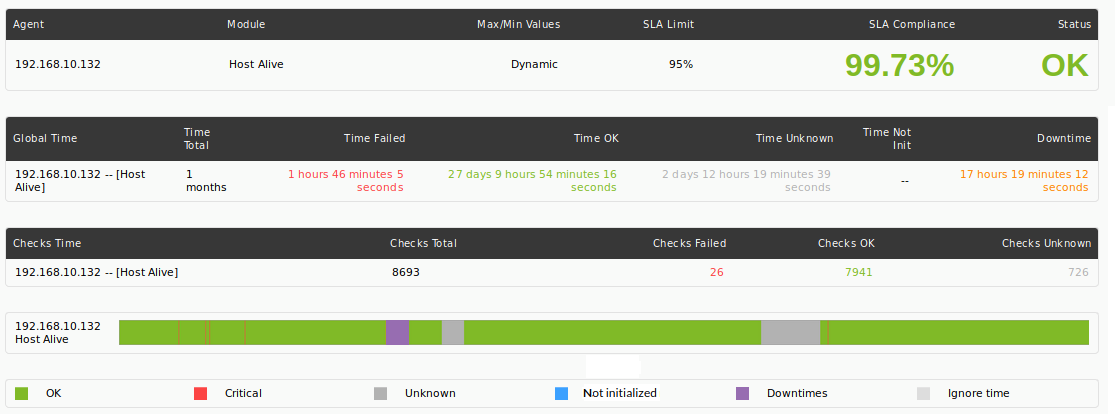Click the 192.168.10.132 agent cell
Viewport: 1115px width, 414px height.
[58, 64]
